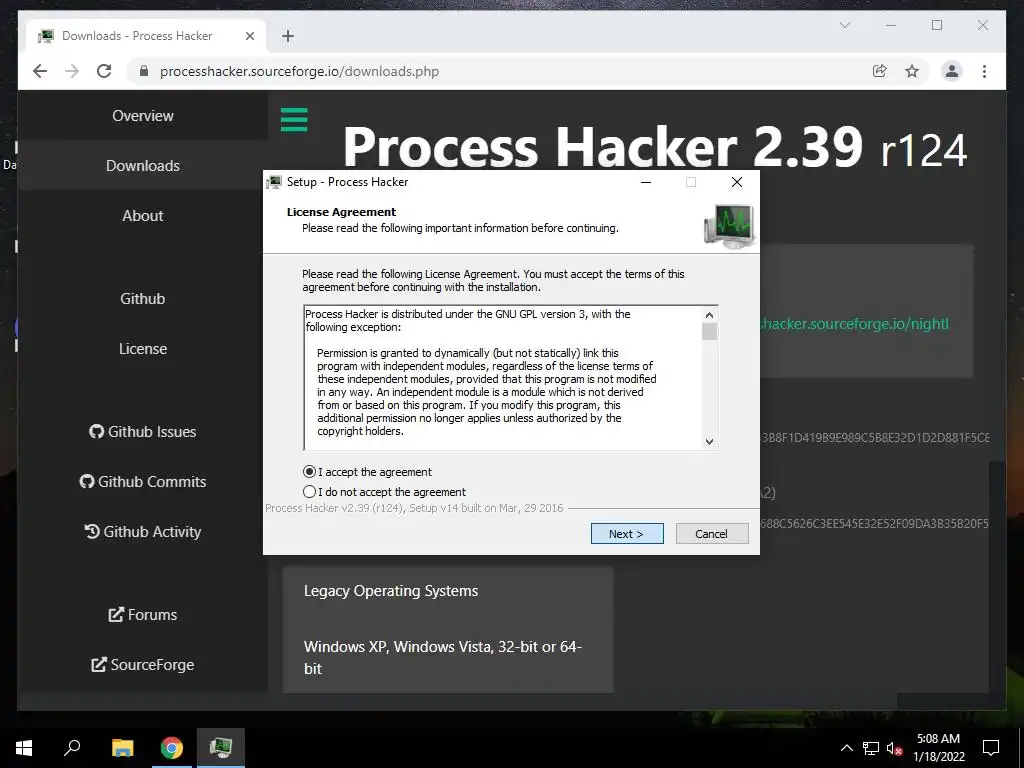Click the muted volume tray icon
This screenshot has width=1024, height=768.
click(894, 748)
